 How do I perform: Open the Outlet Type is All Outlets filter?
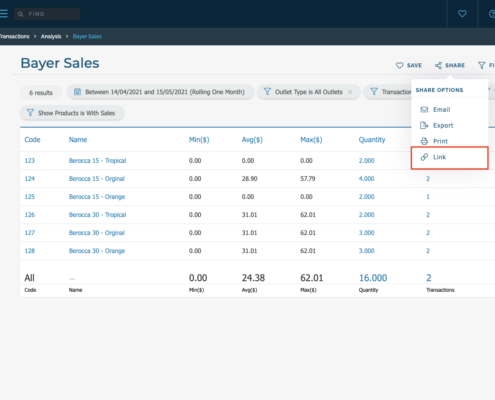coord(308,92)
